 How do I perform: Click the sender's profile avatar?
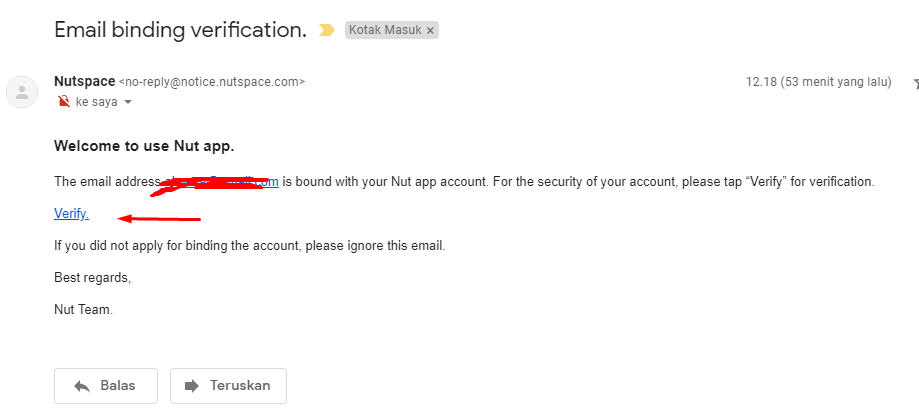[x=21, y=92]
